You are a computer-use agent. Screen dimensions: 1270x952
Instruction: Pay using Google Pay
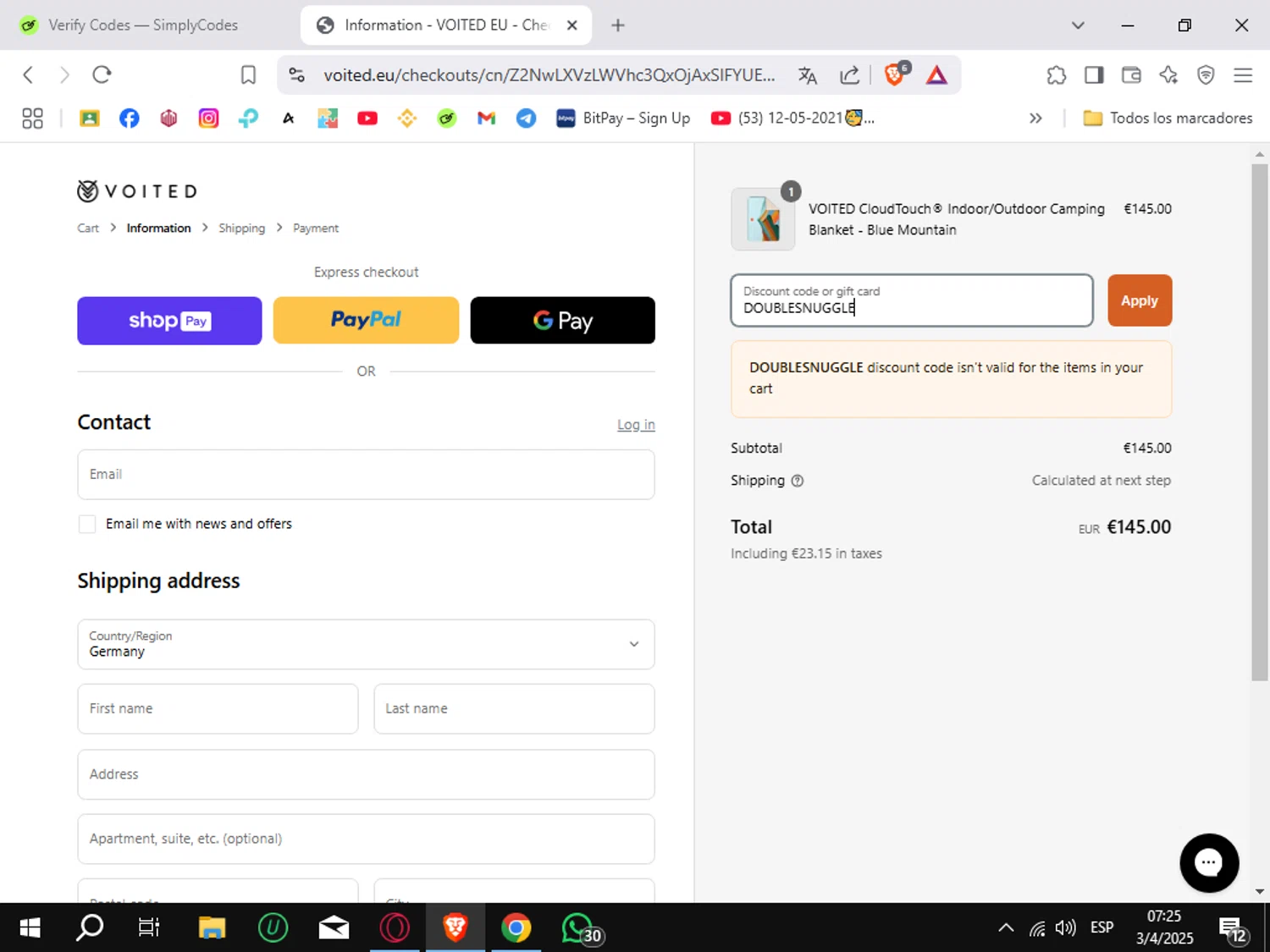562,321
